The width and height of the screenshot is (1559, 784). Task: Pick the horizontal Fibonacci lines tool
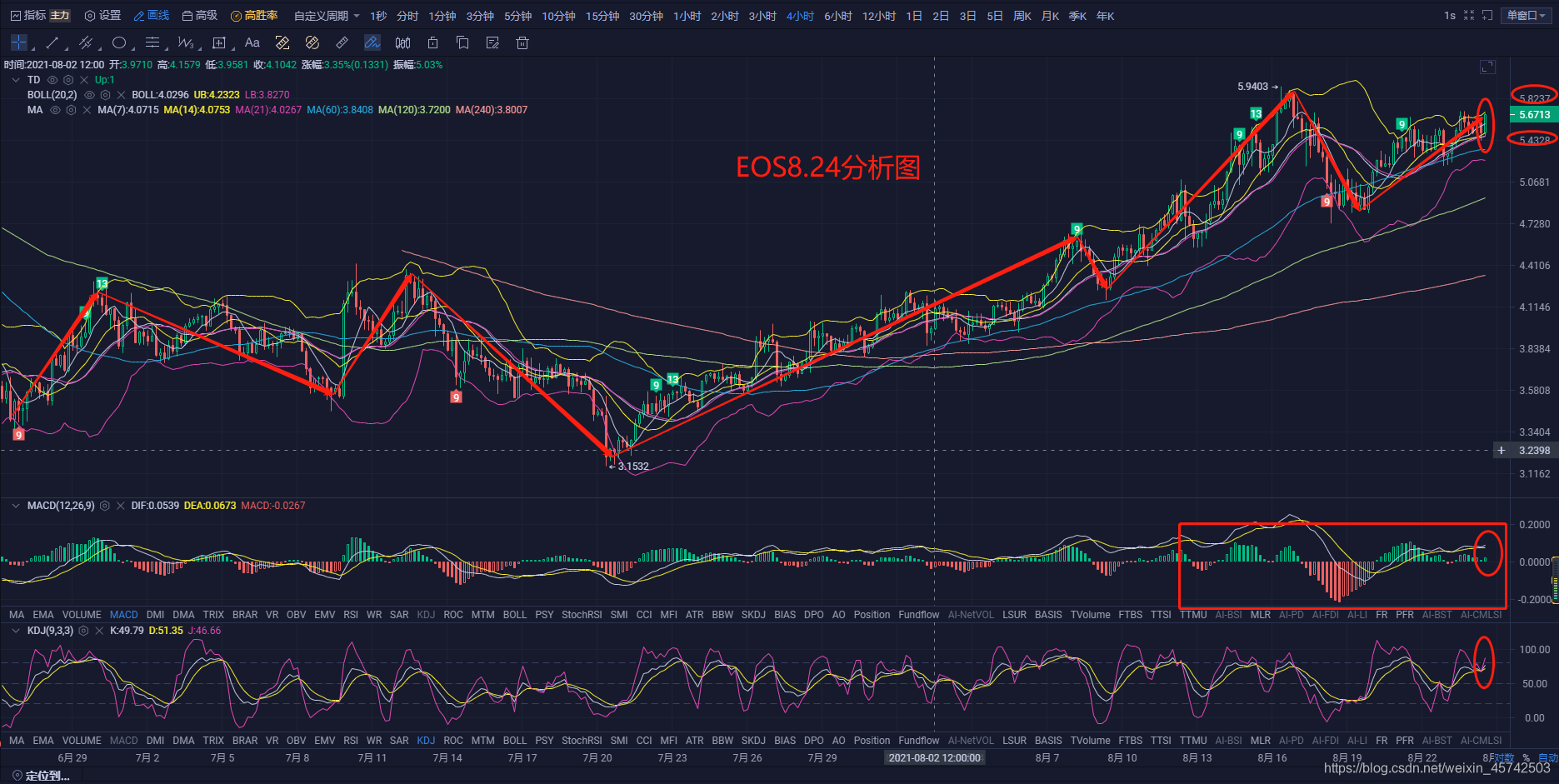pyautogui.click(x=152, y=42)
